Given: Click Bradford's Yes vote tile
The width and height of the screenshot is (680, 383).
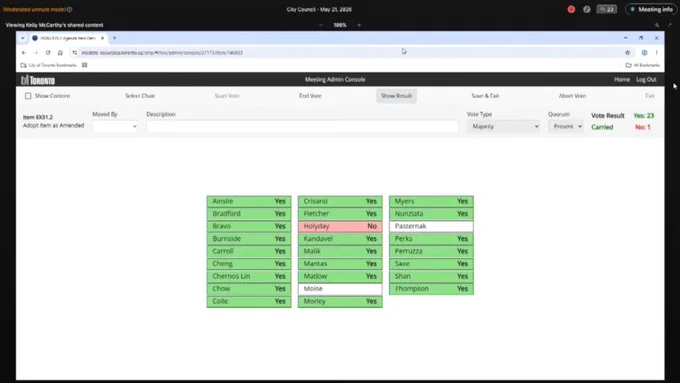Looking at the screenshot, I should pyautogui.click(x=249, y=213).
